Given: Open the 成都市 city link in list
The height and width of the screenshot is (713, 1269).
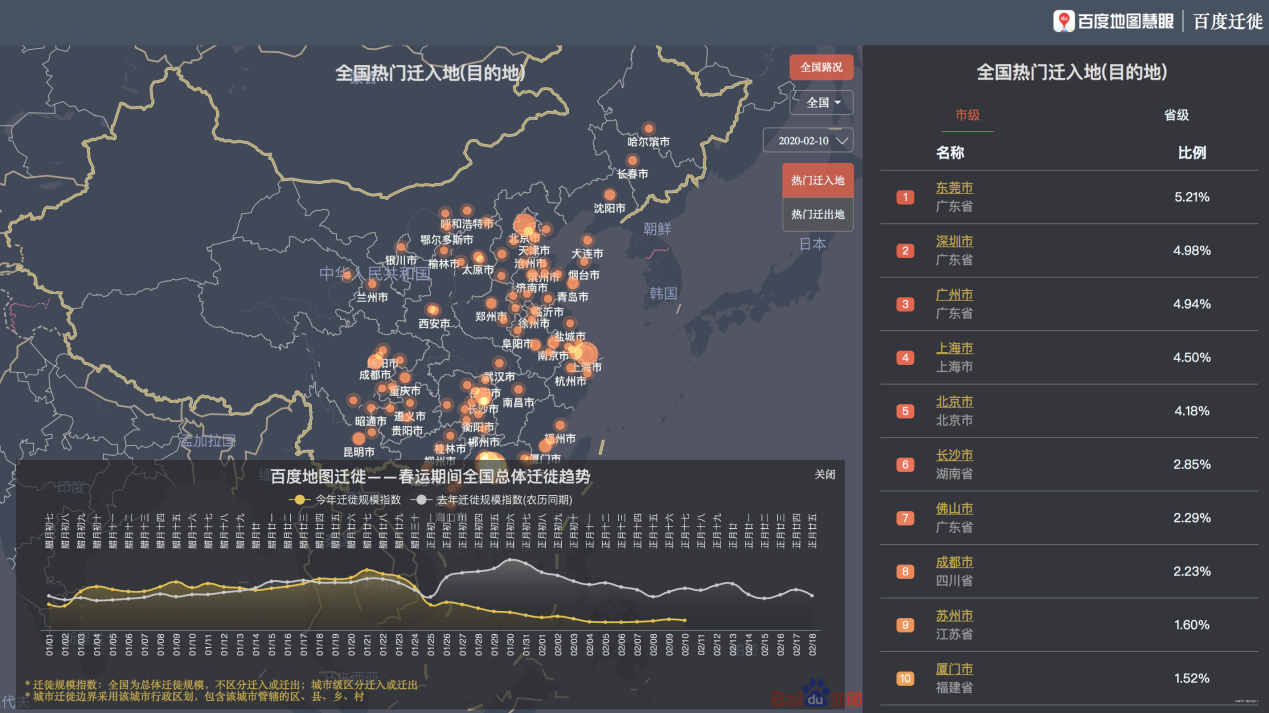Looking at the screenshot, I should pyautogui.click(x=954, y=562).
